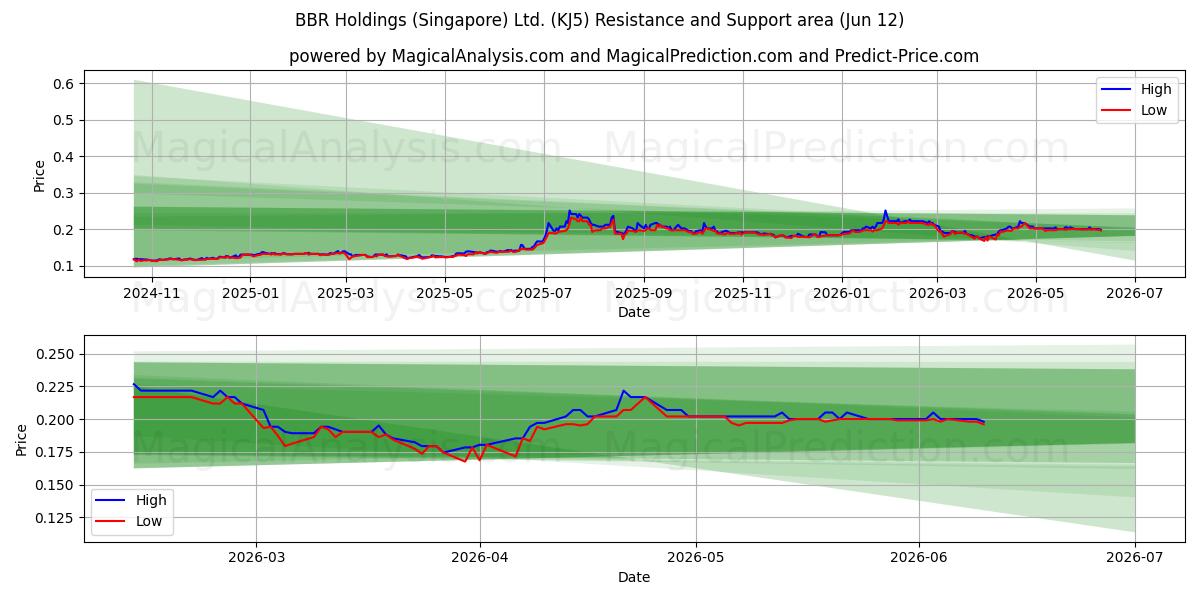Click the '0.200' value on the bottom y-axis

(x=56, y=420)
